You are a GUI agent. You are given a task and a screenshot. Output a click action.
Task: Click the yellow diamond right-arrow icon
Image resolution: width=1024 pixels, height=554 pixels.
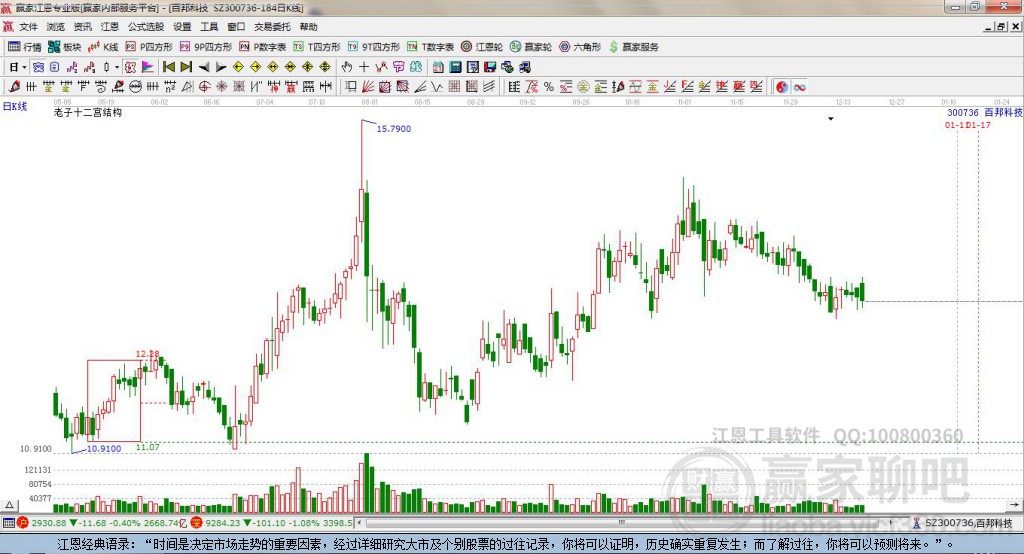click(x=255, y=67)
